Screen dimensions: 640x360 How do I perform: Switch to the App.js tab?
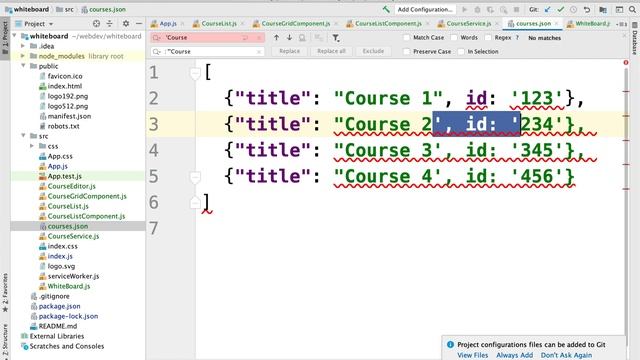[x=168, y=24]
